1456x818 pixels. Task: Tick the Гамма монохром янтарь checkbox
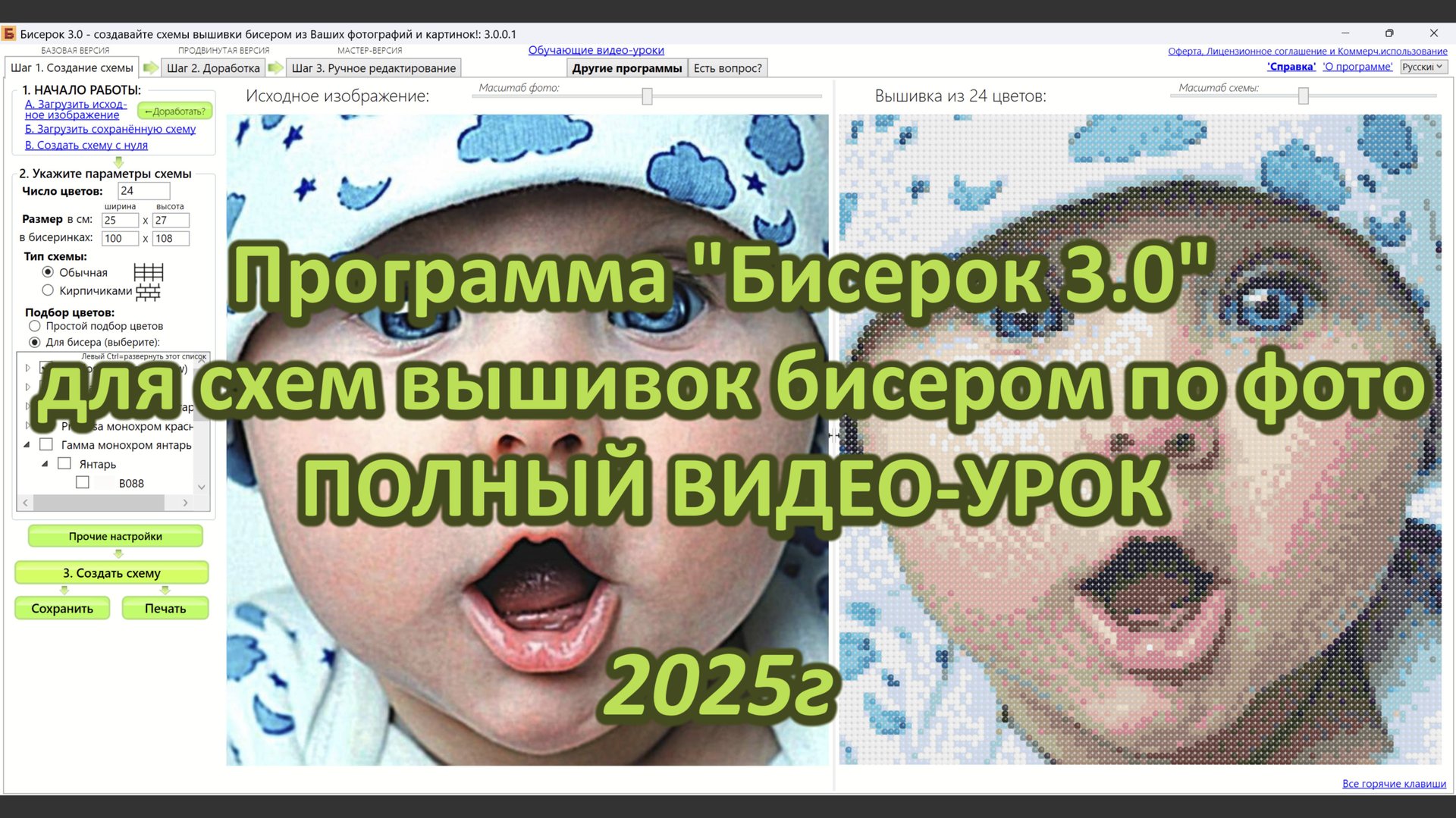coord(46,444)
